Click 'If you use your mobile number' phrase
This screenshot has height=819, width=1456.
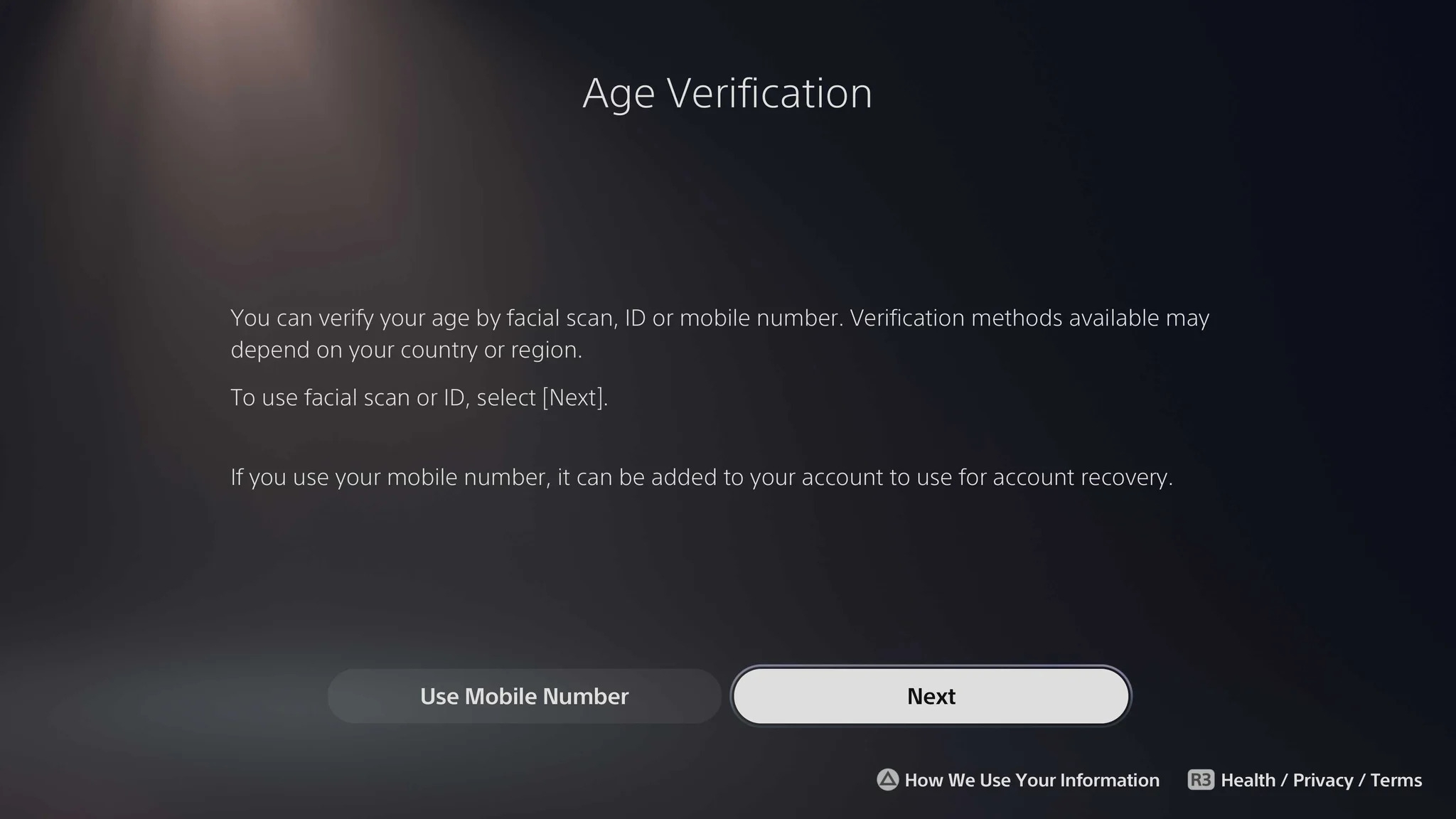390,477
